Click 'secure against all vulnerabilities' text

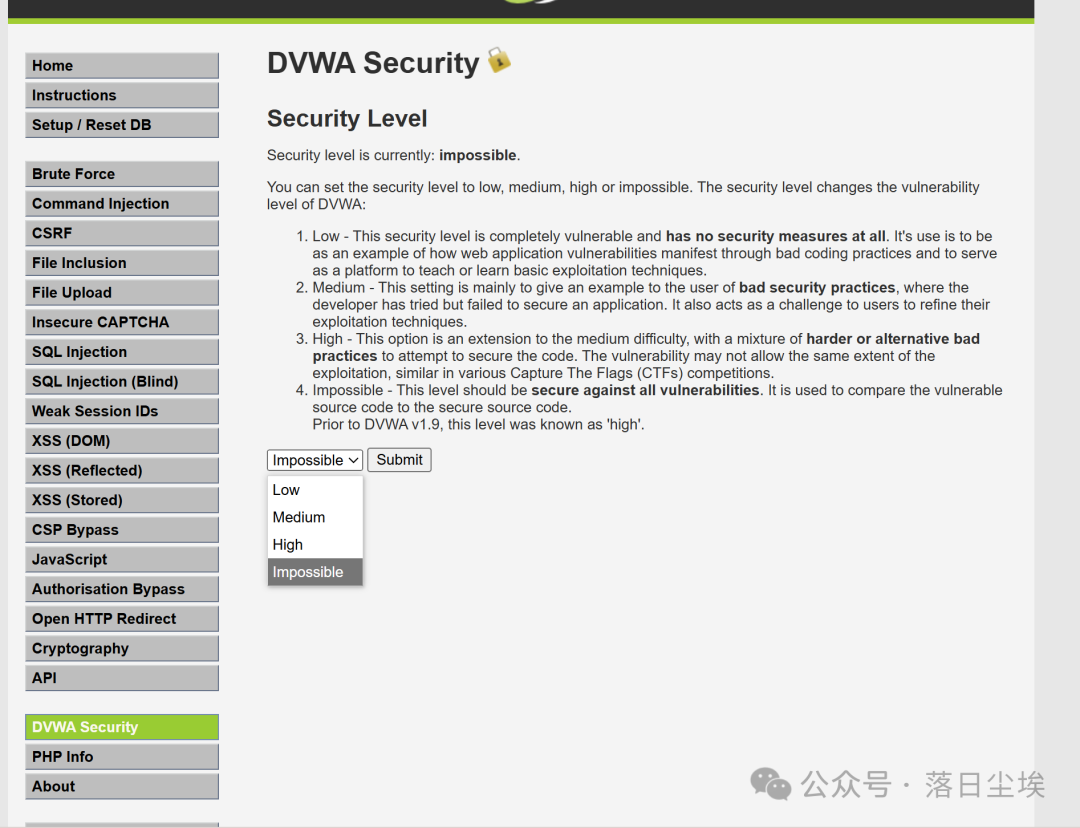tap(645, 390)
